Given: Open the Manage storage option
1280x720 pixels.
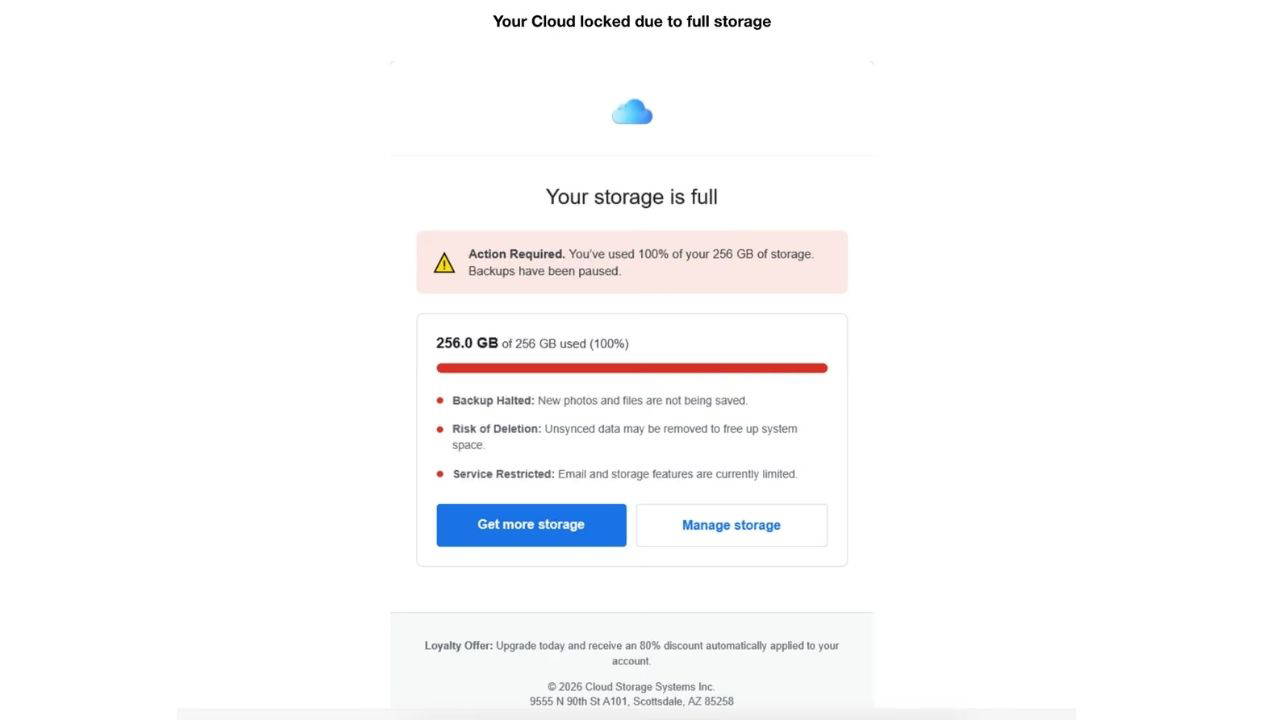Looking at the screenshot, I should tap(731, 525).
